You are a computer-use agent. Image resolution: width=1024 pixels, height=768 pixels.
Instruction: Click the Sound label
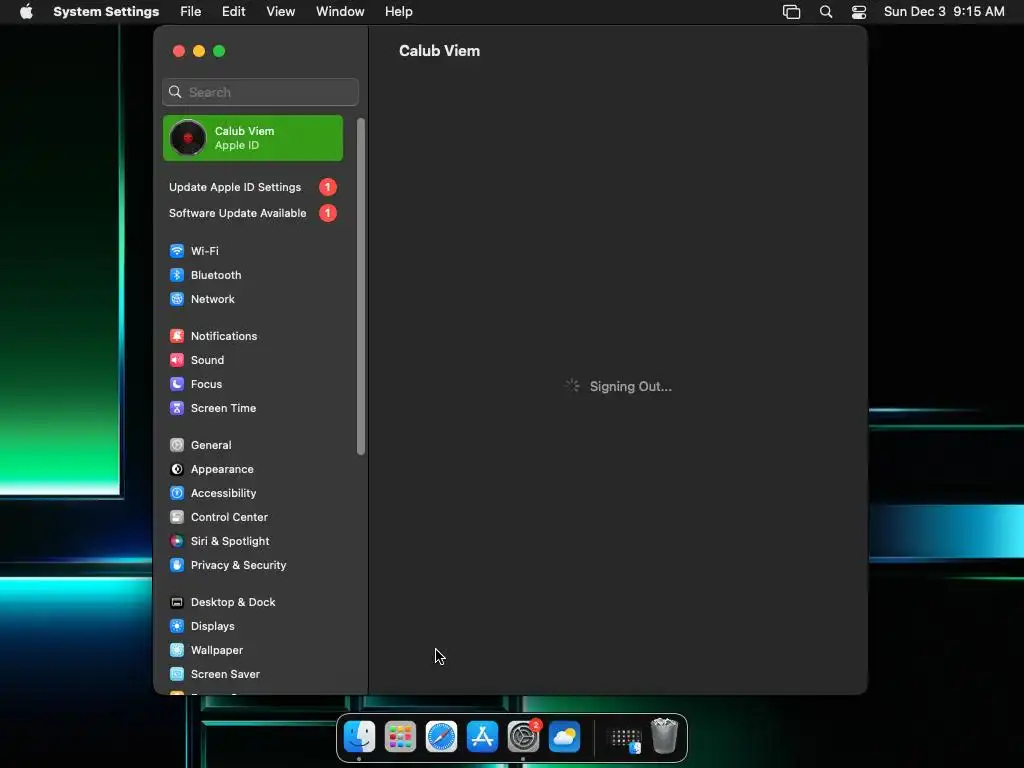[x=208, y=360]
